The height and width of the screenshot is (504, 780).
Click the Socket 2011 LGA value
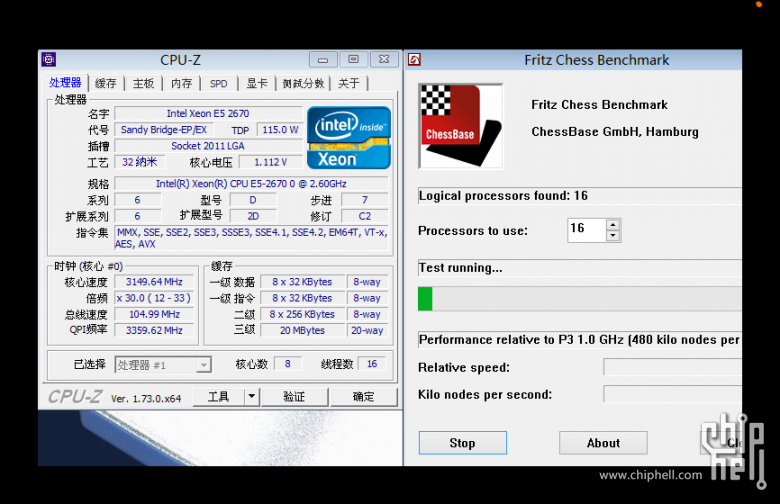coord(208,146)
